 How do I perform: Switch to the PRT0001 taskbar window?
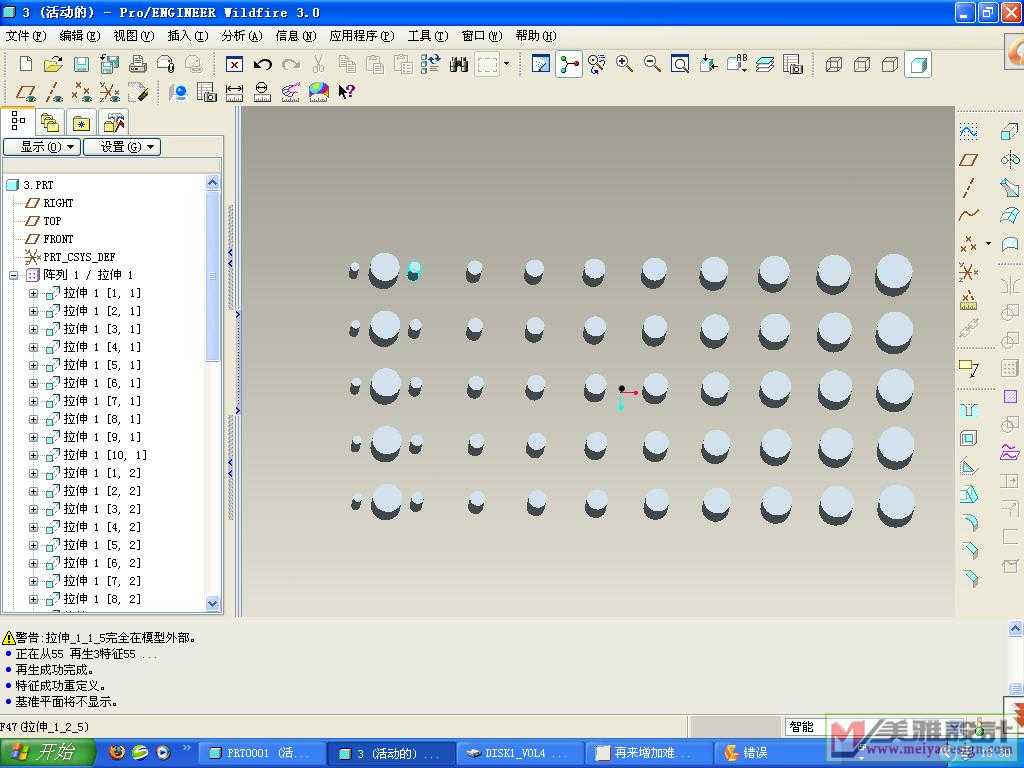coord(261,753)
